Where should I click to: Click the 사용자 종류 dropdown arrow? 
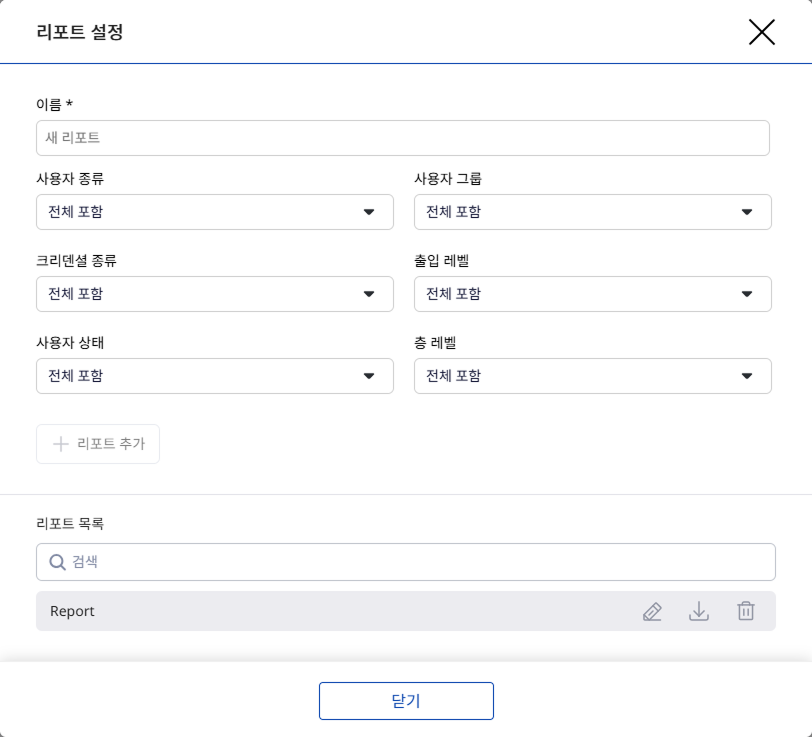(369, 212)
